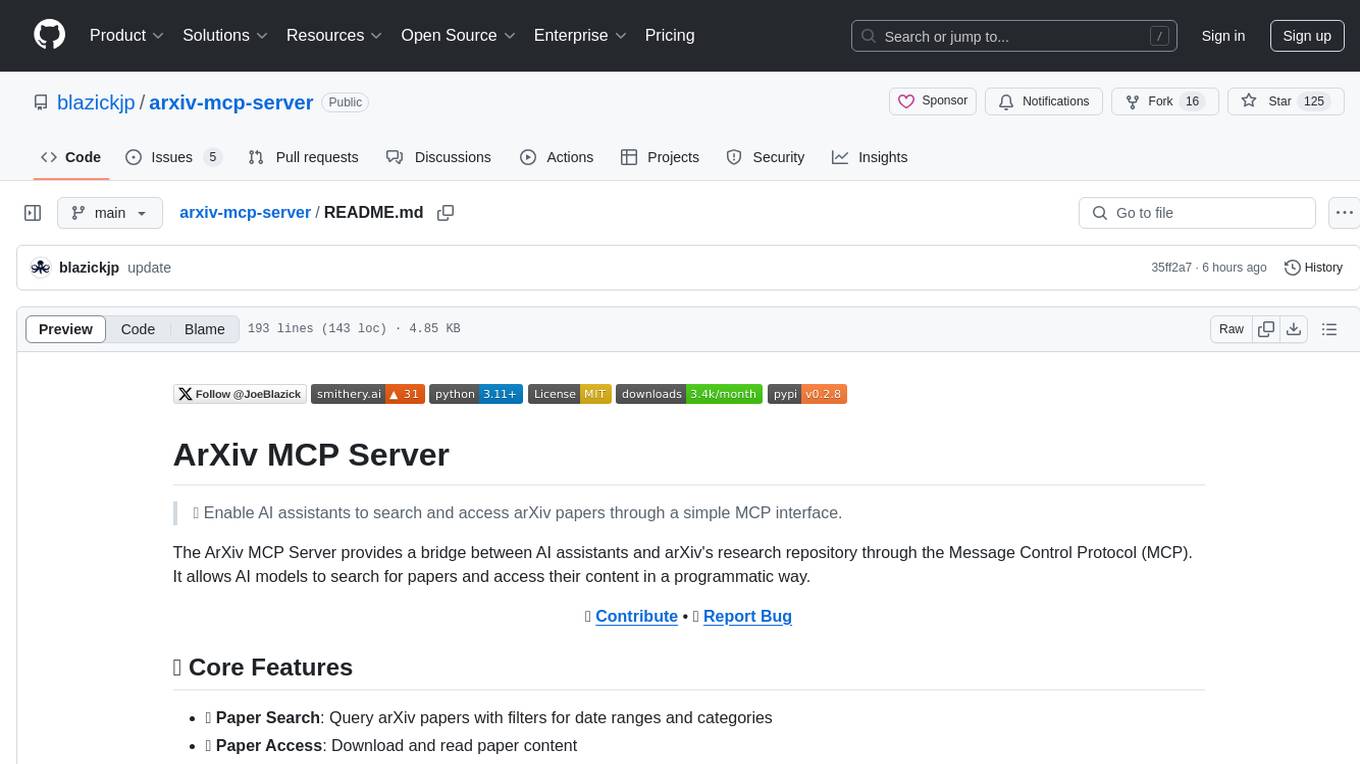Focus the Go to file field
This screenshot has width=1360, height=764.
point(1197,213)
